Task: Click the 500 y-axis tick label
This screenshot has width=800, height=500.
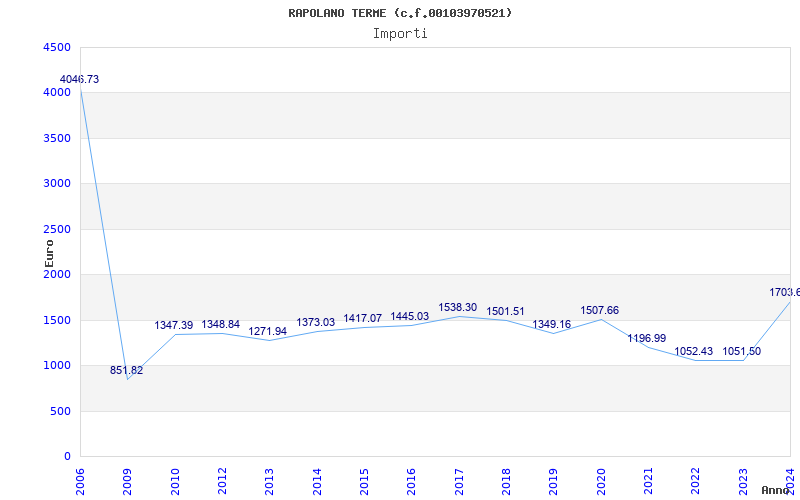Action: [61, 411]
